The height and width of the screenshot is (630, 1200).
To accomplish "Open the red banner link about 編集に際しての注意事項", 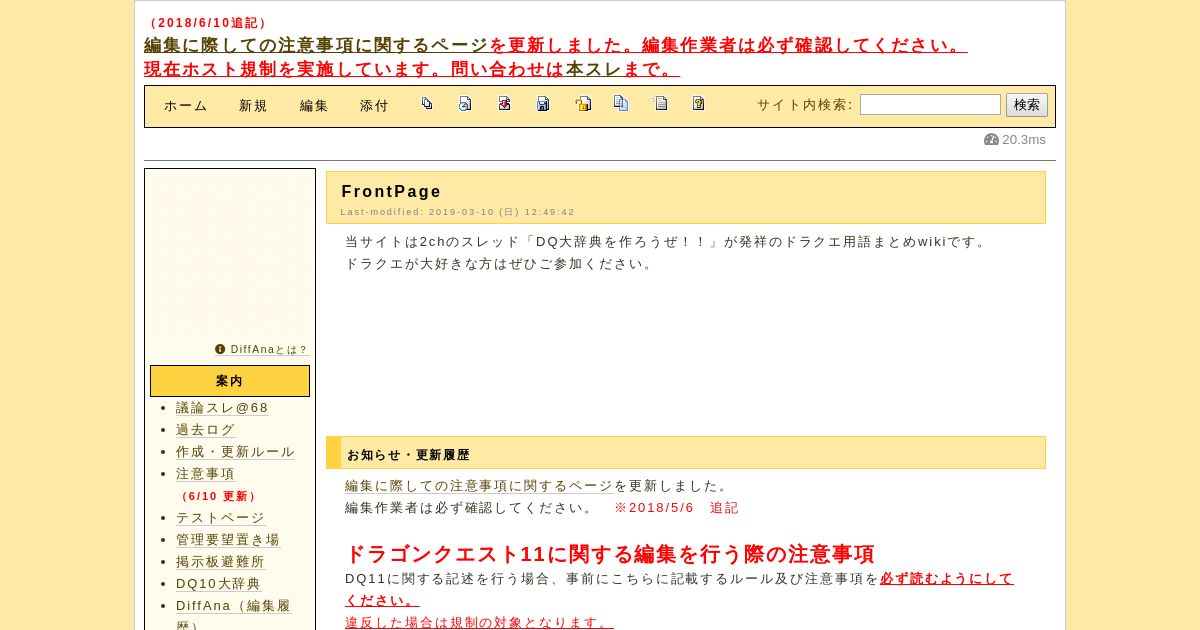I will pos(316,45).
